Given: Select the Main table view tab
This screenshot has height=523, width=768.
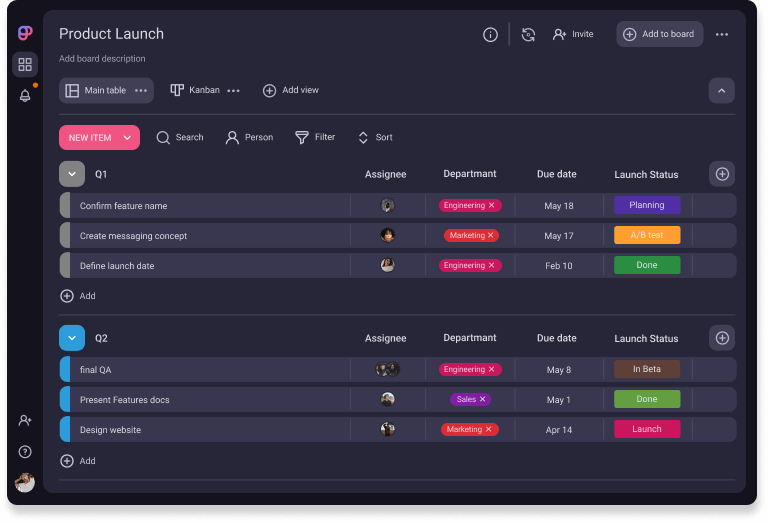Looking at the screenshot, I should 96,90.
